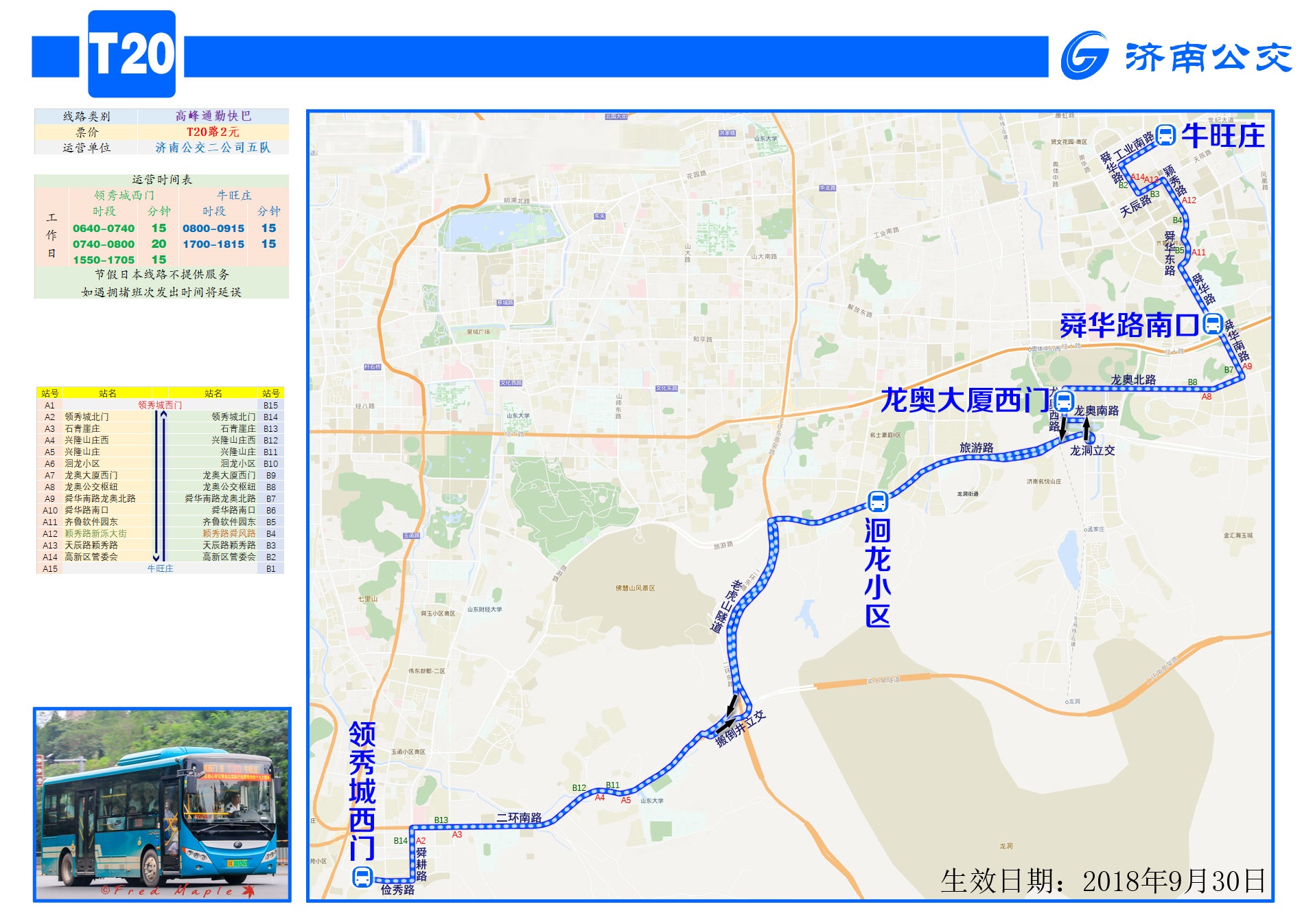This screenshot has width=1313, height=924.
Task: Select the 0740-0800 time slot
Action: click(104, 244)
